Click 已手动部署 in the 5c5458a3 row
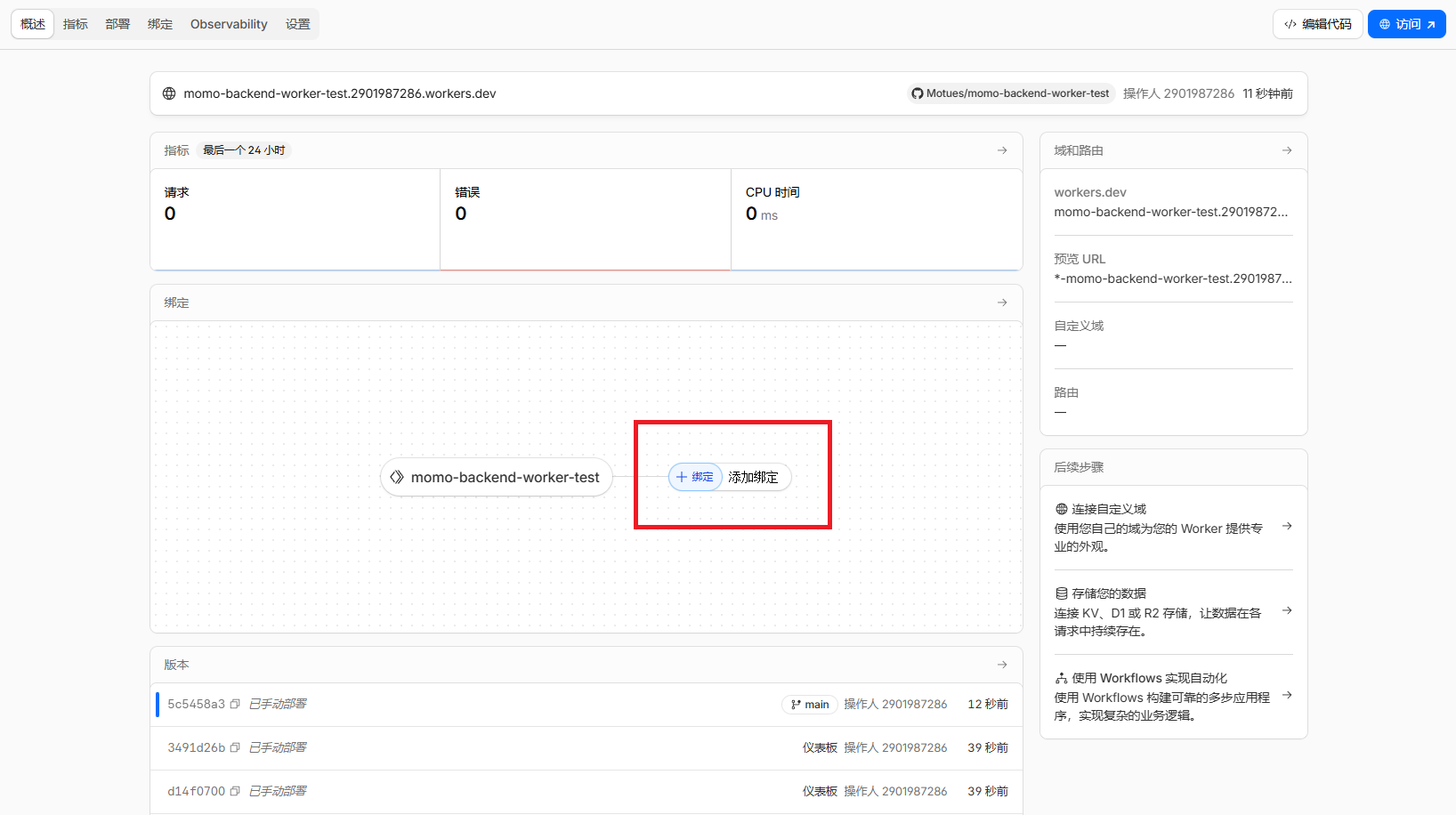The image size is (1456, 815). tap(278, 704)
